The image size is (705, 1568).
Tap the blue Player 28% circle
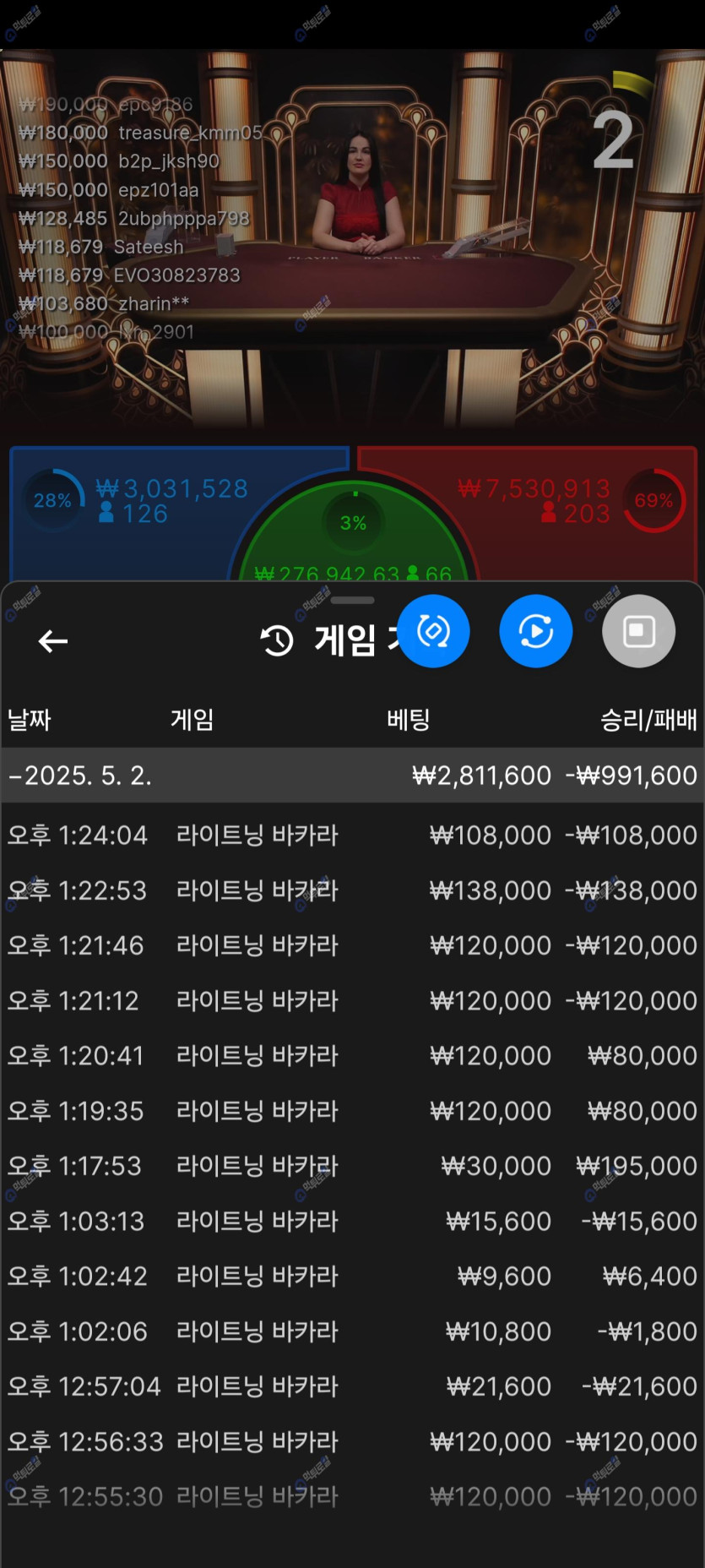pos(52,500)
